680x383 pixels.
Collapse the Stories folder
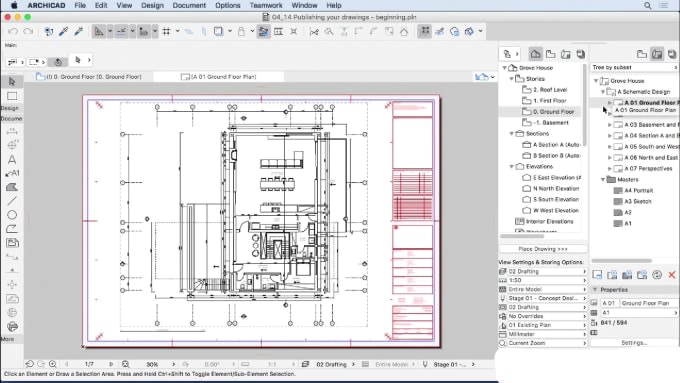pyautogui.click(x=512, y=79)
